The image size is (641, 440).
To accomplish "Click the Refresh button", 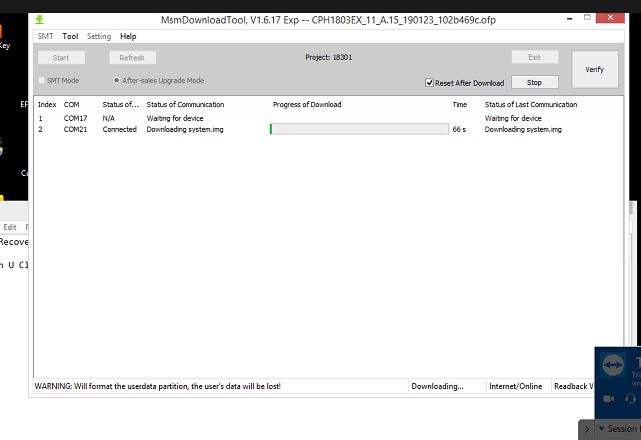I will (x=132, y=58).
